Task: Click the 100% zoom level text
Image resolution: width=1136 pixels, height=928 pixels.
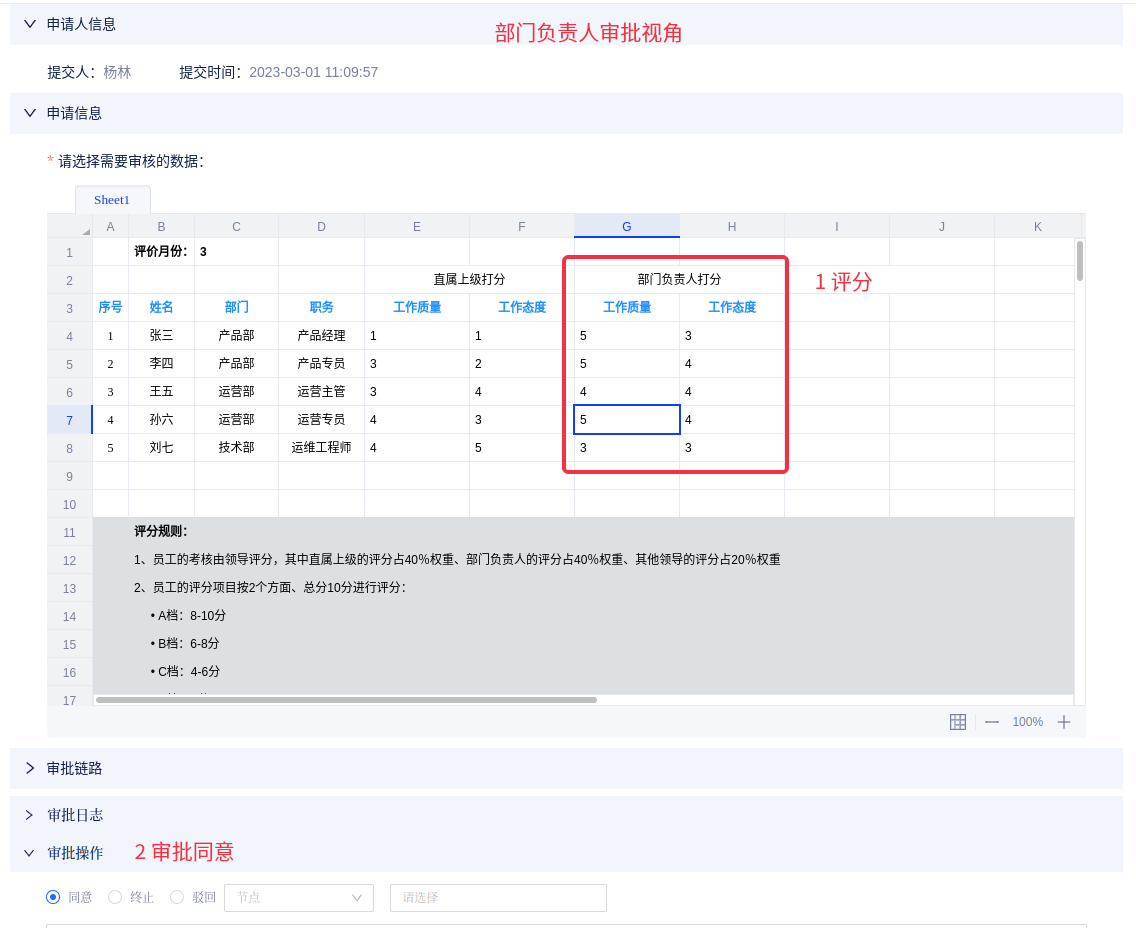Action: pyautogui.click(x=1027, y=722)
